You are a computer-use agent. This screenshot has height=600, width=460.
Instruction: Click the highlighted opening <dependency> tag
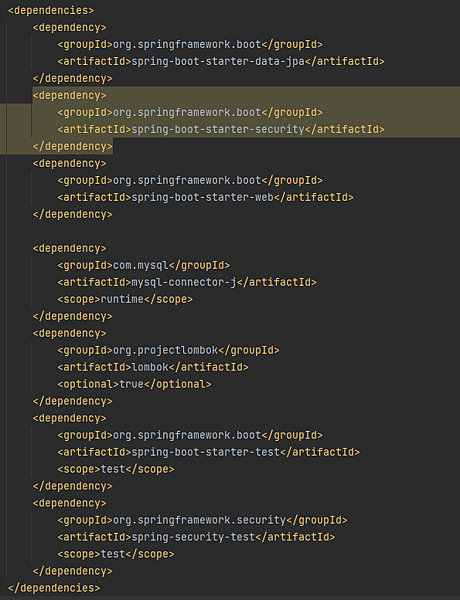[70, 95]
